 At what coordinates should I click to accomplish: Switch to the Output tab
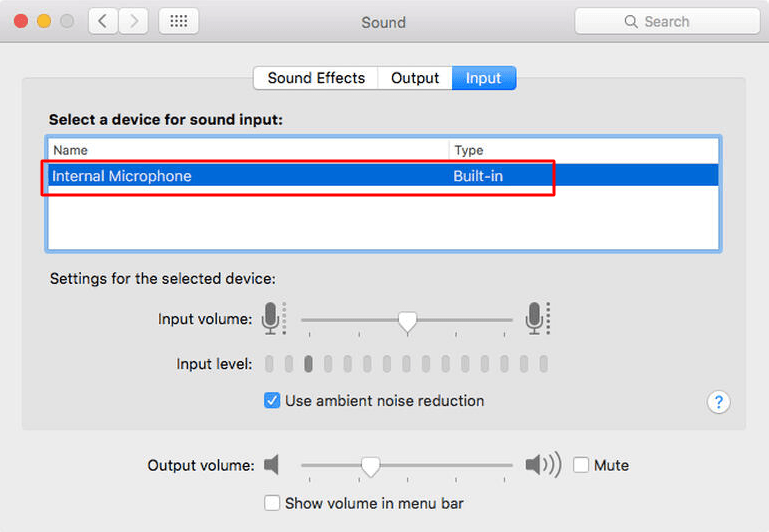click(415, 78)
